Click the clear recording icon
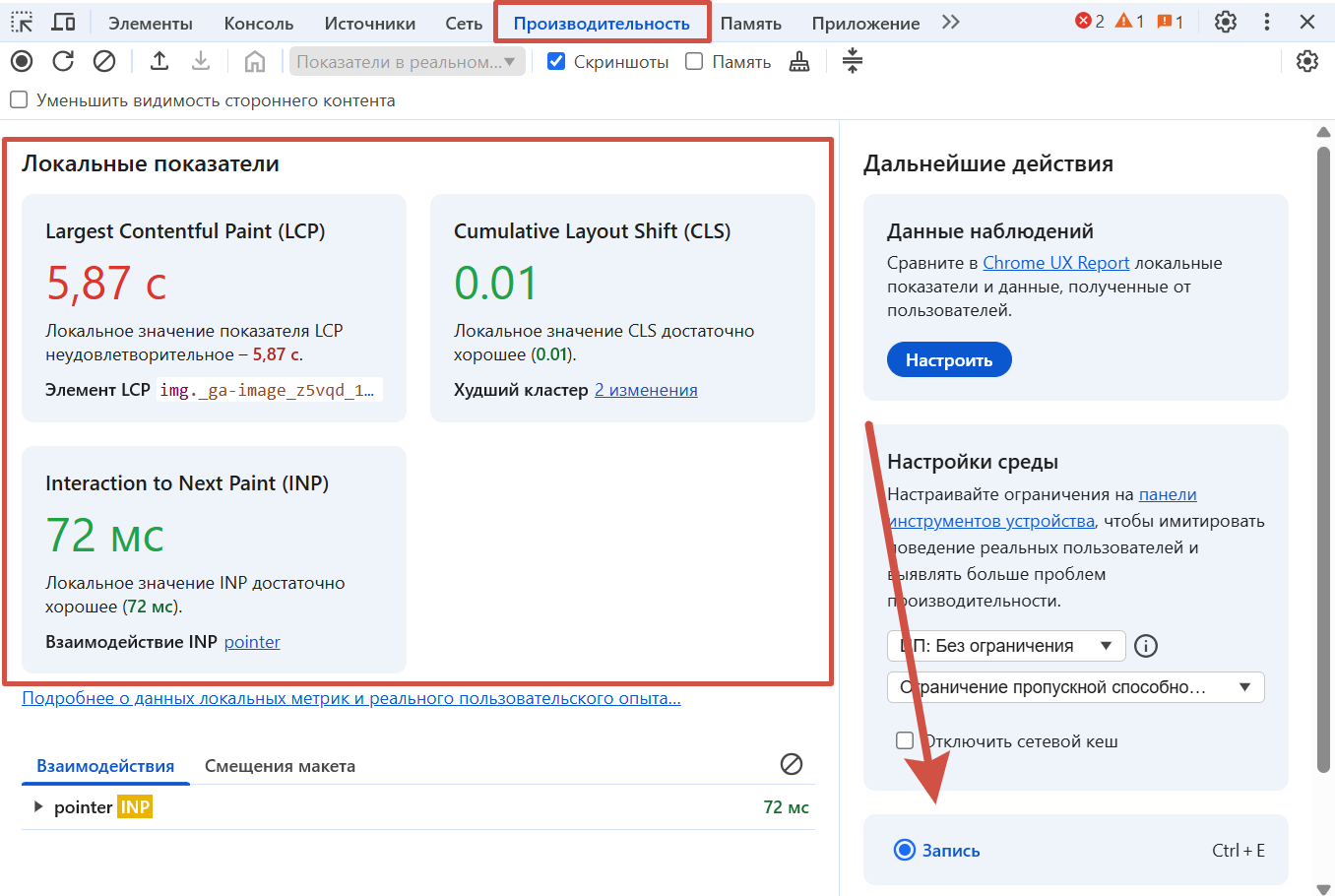The image size is (1335, 896). pyautogui.click(x=104, y=61)
